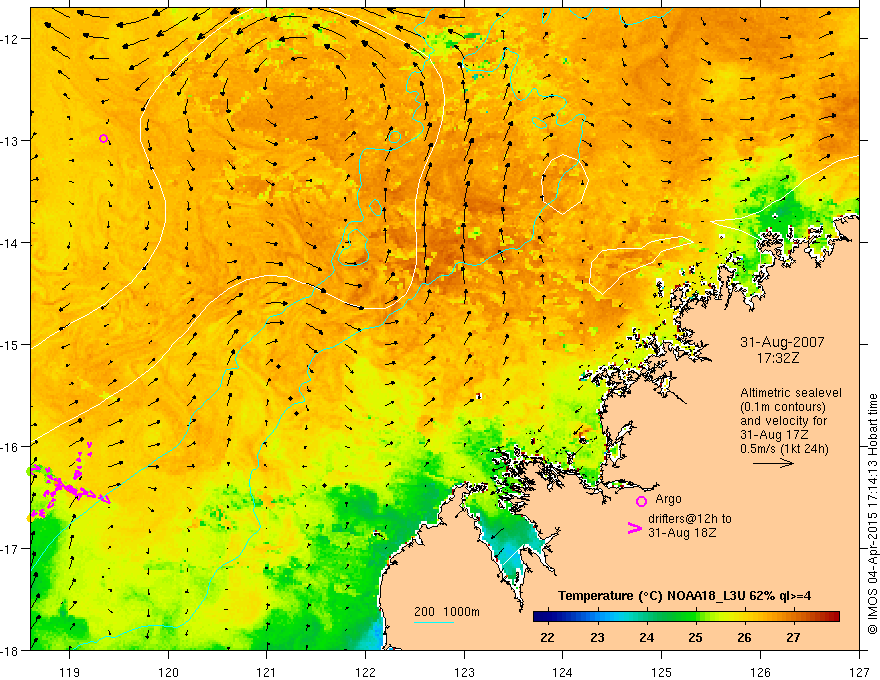Click the longitude axis label 120
880x680 pixels.
point(168,672)
